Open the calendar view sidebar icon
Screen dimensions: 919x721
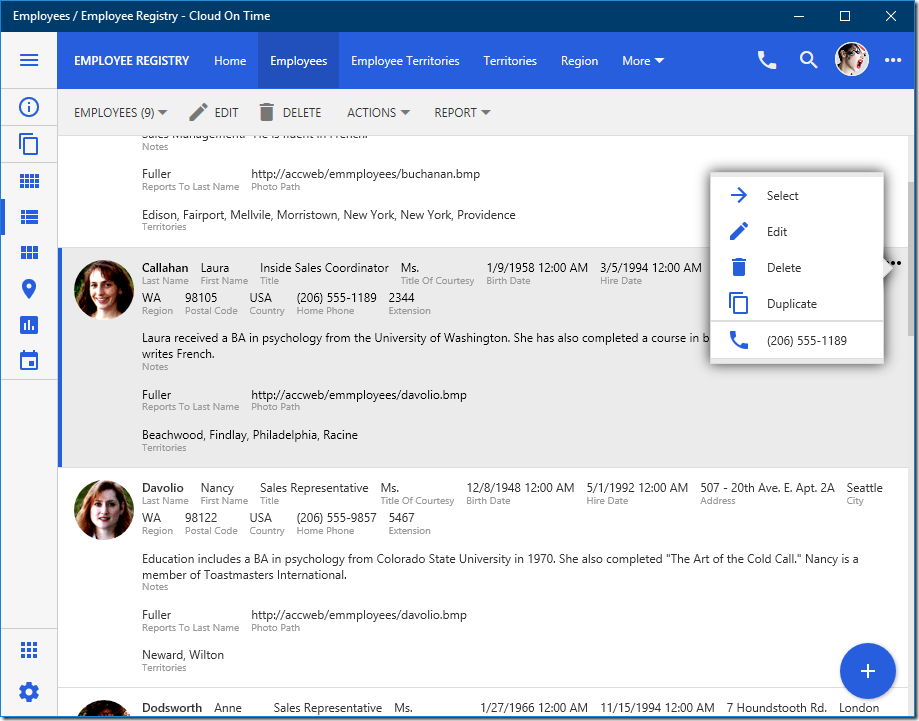click(x=29, y=360)
